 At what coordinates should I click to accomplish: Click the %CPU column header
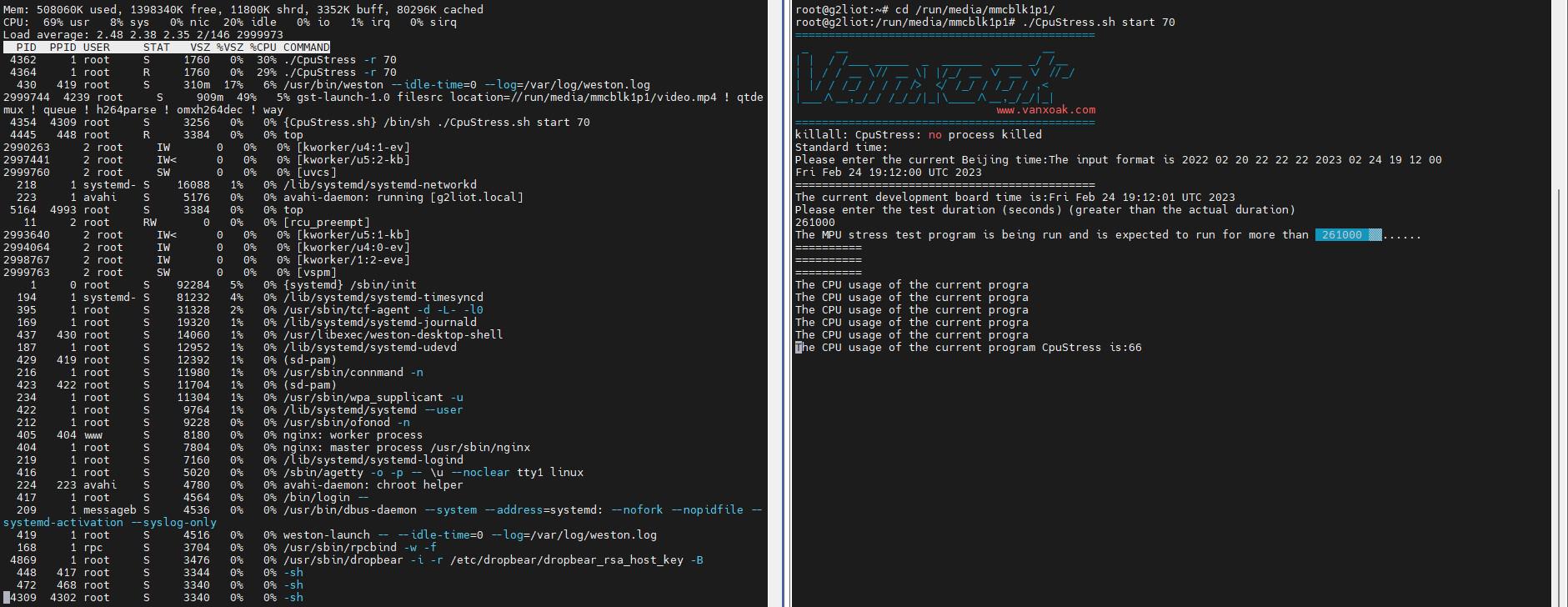coord(263,48)
